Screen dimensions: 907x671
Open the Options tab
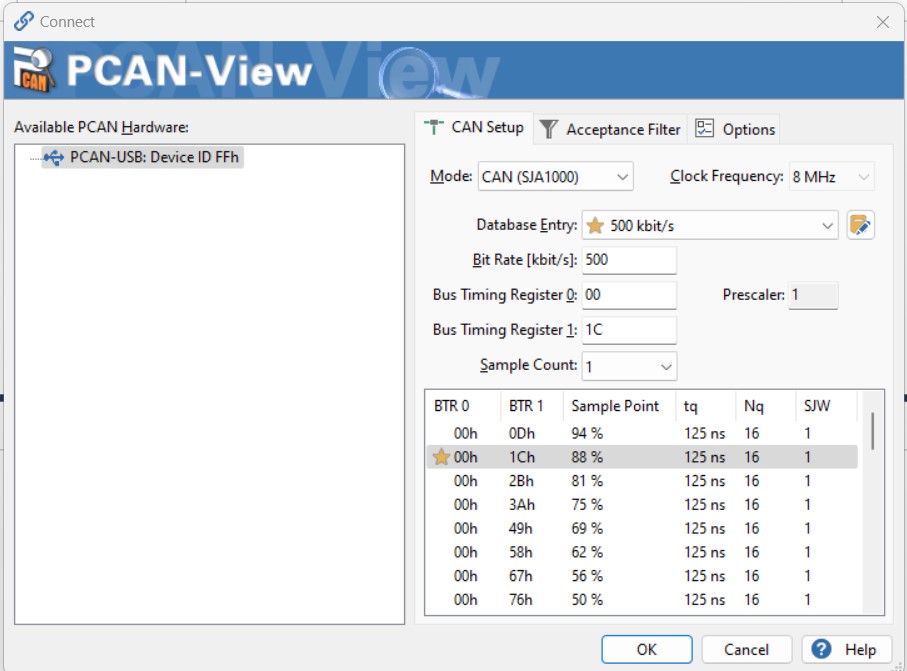point(735,129)
